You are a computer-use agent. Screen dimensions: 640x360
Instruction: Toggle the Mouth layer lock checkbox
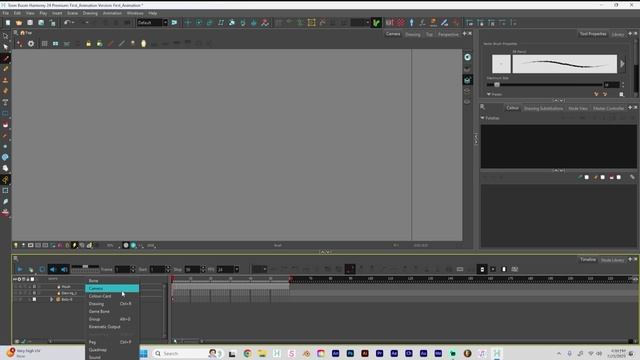(34, 287)
